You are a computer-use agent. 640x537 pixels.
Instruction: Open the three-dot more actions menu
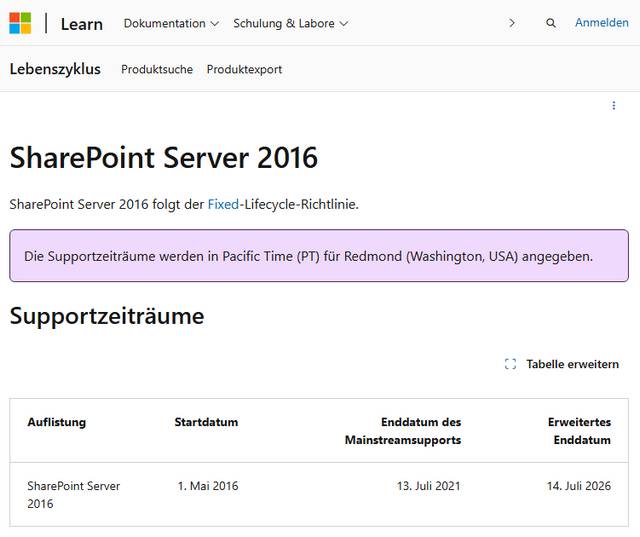pyautogui.click(x=613, y=106)
